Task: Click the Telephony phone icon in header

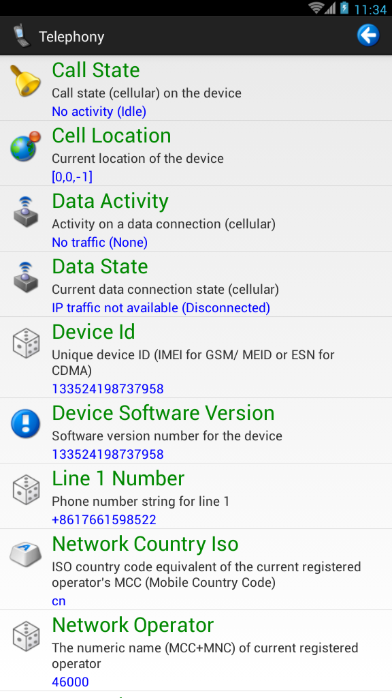Action: pyautogui.click(x=20, y=36)
